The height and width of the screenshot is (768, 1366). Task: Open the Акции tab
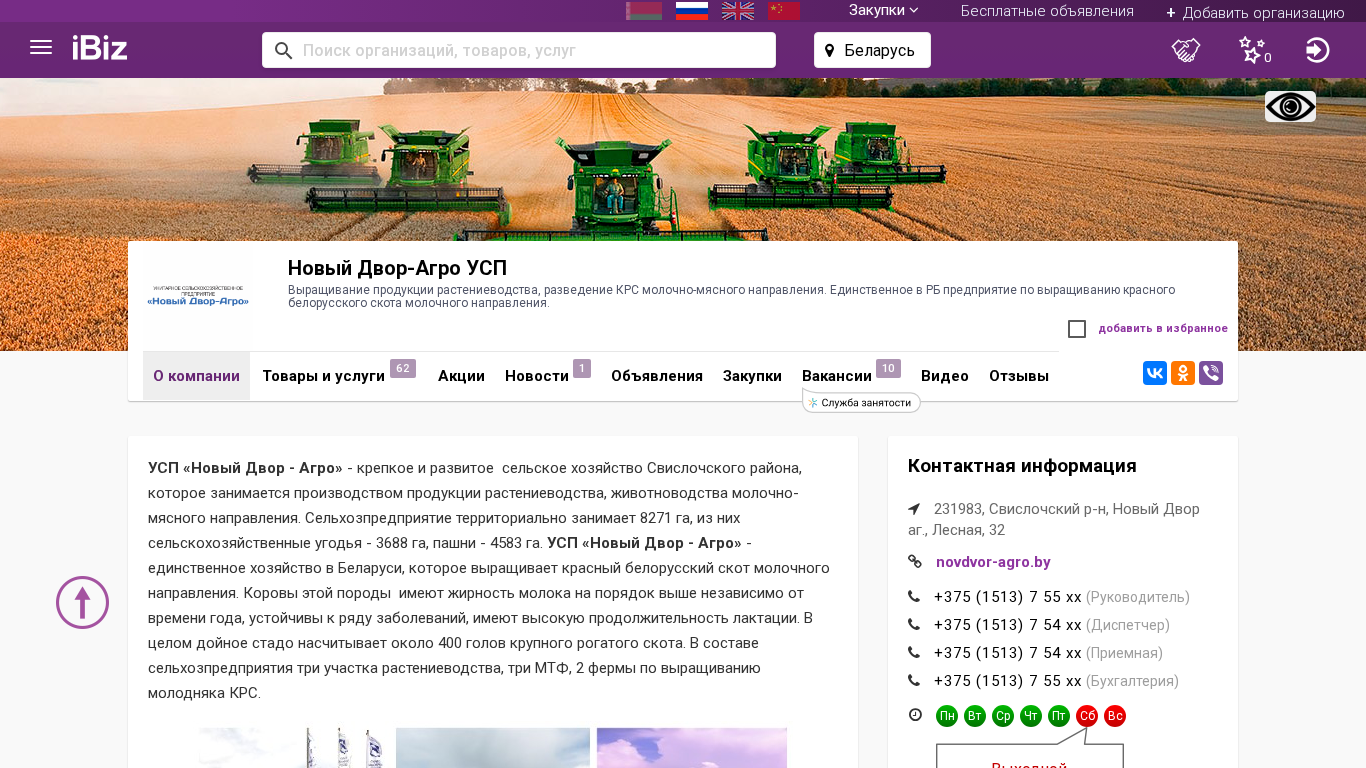pyautogui.click(x=461, y=376)
